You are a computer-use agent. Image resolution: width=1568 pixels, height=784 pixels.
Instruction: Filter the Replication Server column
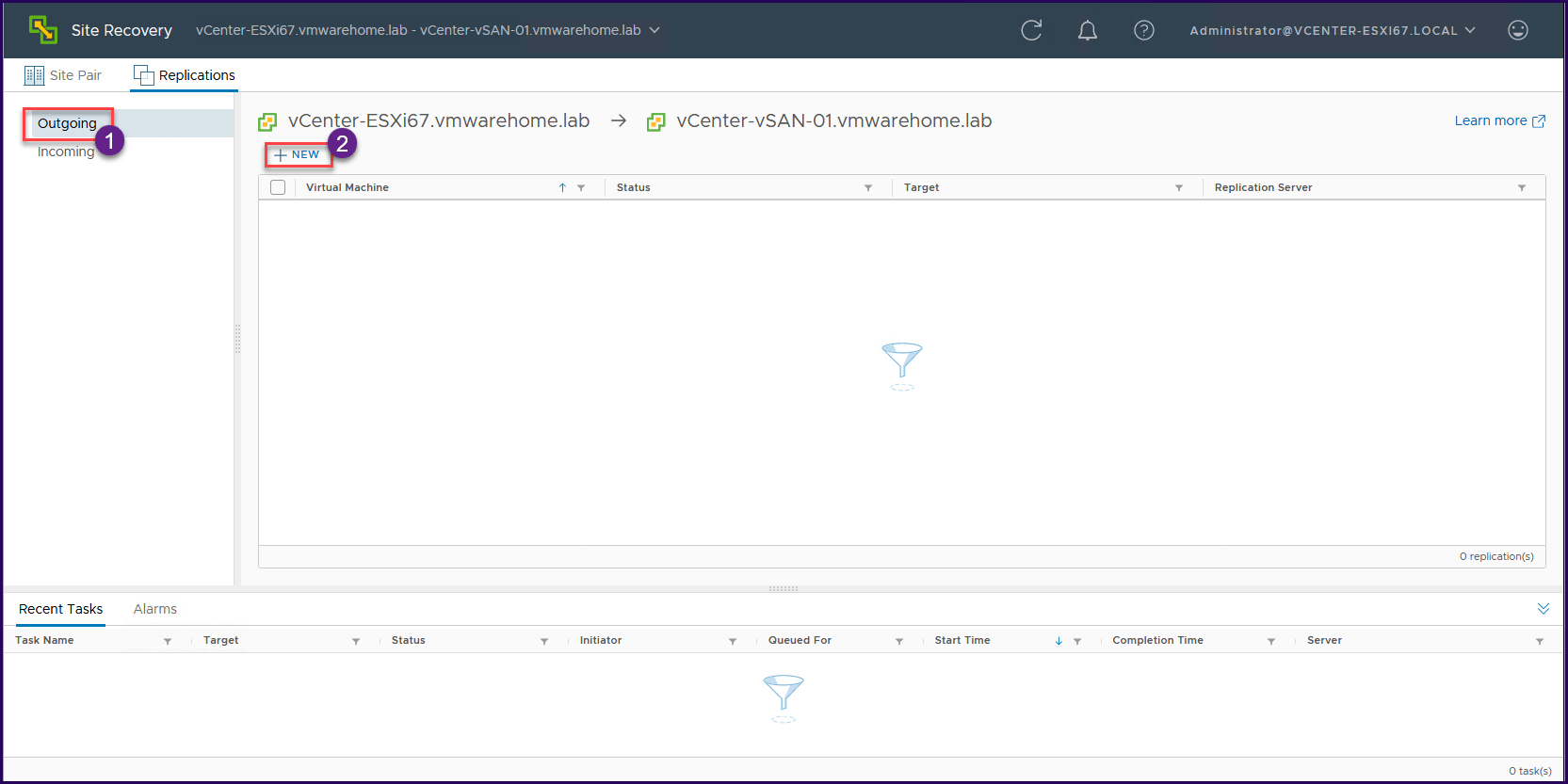[1522, 188]
